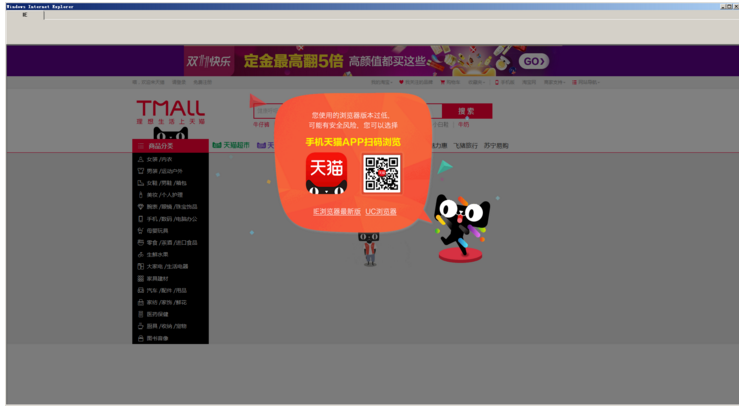Open the 购物车 shopping cart icon
The height and width of the screenshot is (407, 743).
coord(443,82)
